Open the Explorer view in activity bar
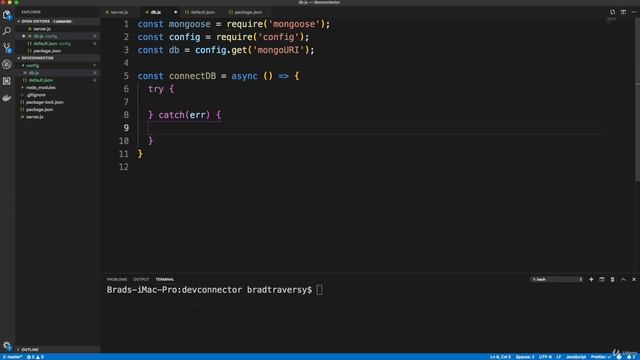 click(x=7, y=15)
